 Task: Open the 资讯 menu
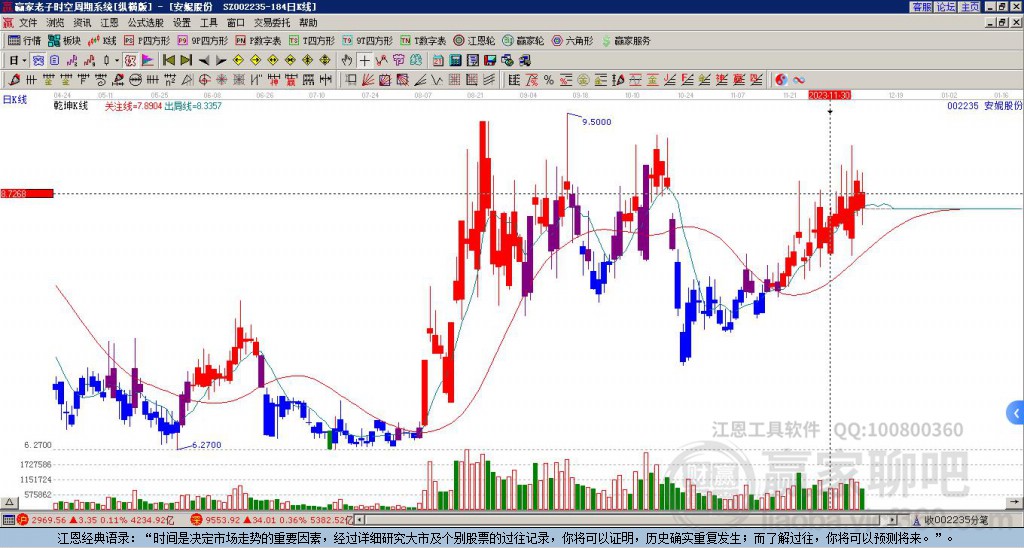[x=82, y=23]
